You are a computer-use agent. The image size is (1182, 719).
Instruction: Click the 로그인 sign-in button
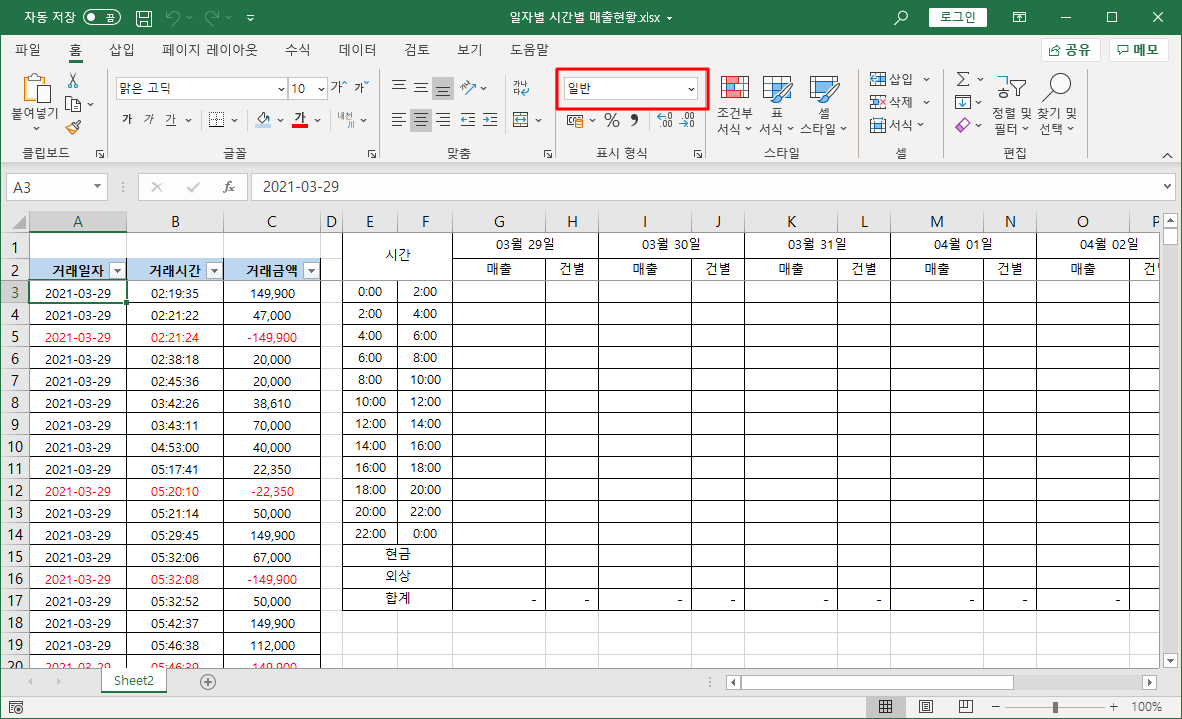tap(957, 17)
